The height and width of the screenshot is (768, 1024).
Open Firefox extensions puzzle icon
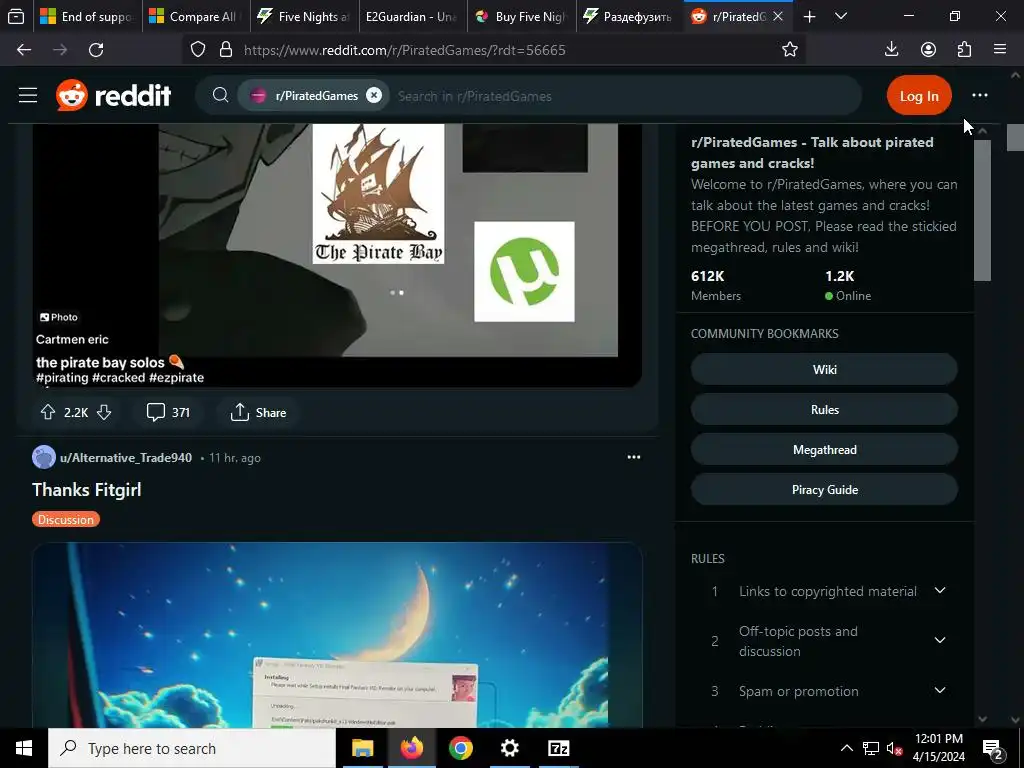point(964,50)
